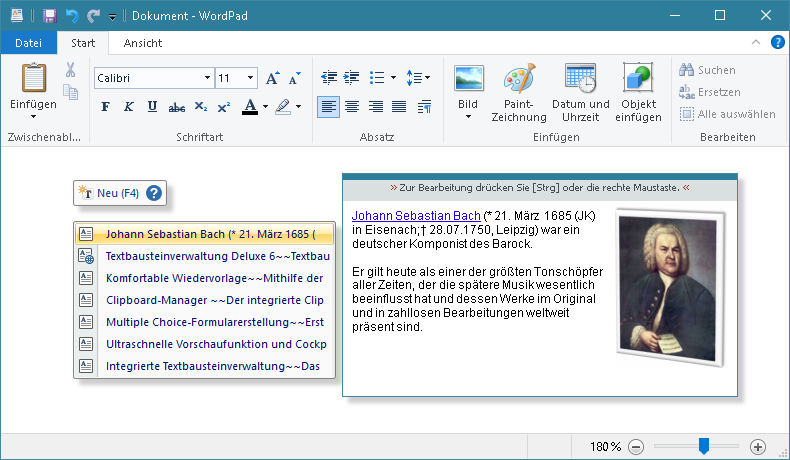Toggle italic text formatting

pyautogui.click(x=129, y=107)
